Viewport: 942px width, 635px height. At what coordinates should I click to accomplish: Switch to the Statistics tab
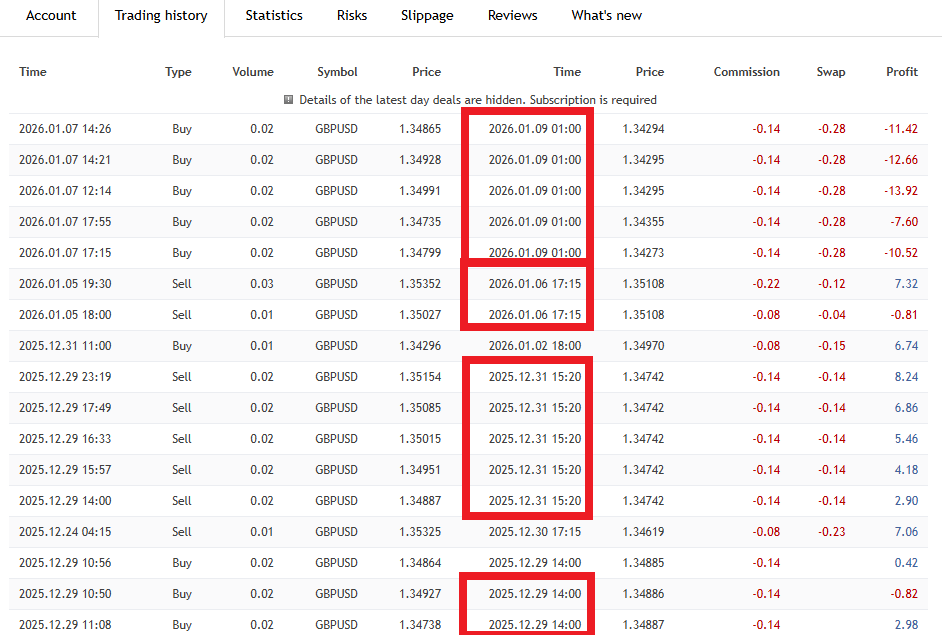click(273, 15)
